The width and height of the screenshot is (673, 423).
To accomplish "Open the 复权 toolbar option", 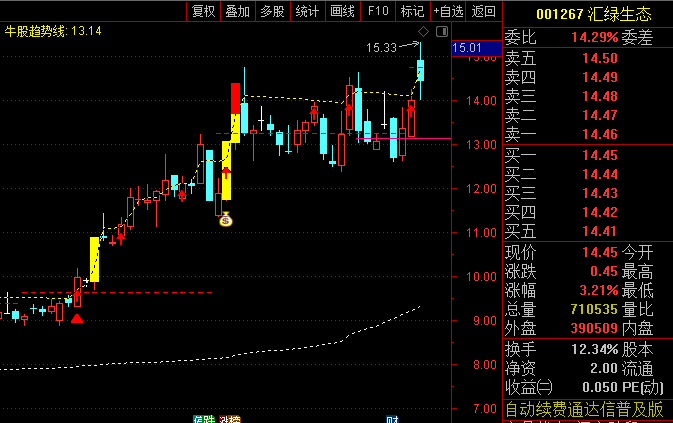I will (x=203, y=11).
